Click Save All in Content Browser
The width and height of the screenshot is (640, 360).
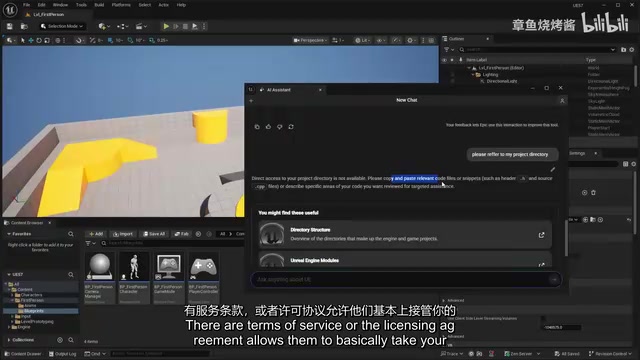(x=154, y=234)
